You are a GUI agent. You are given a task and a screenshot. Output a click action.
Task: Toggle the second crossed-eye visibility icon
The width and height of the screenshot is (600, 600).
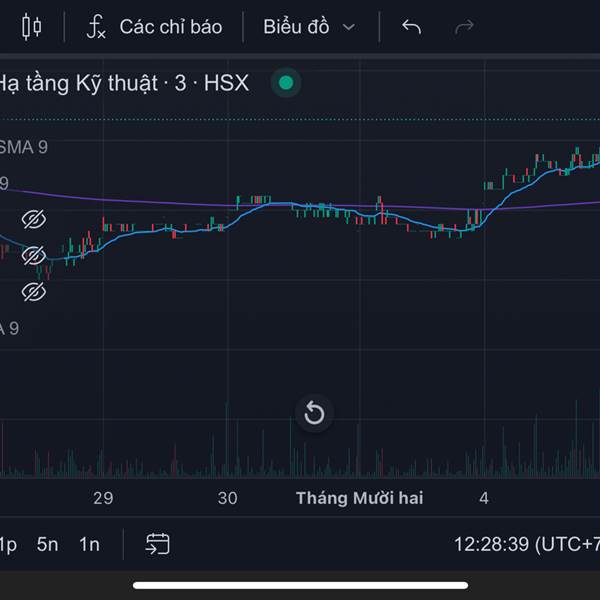point(34,255)
